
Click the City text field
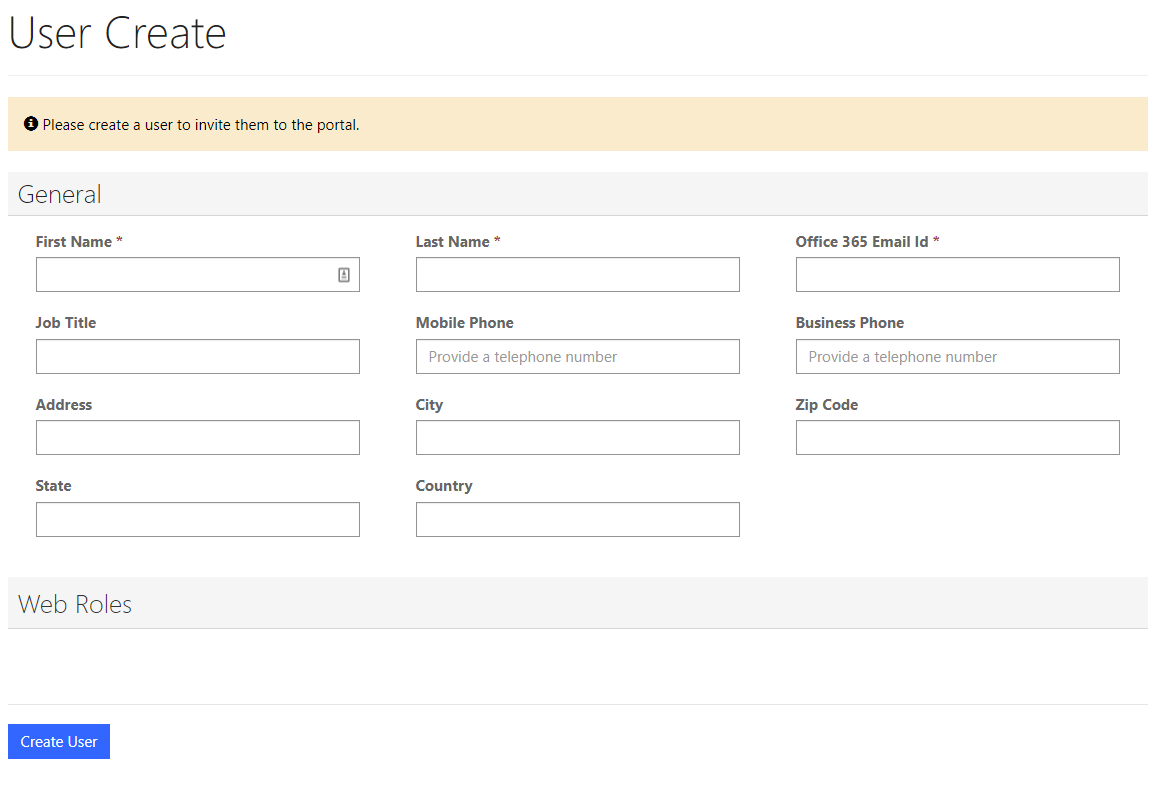[577, 437]
